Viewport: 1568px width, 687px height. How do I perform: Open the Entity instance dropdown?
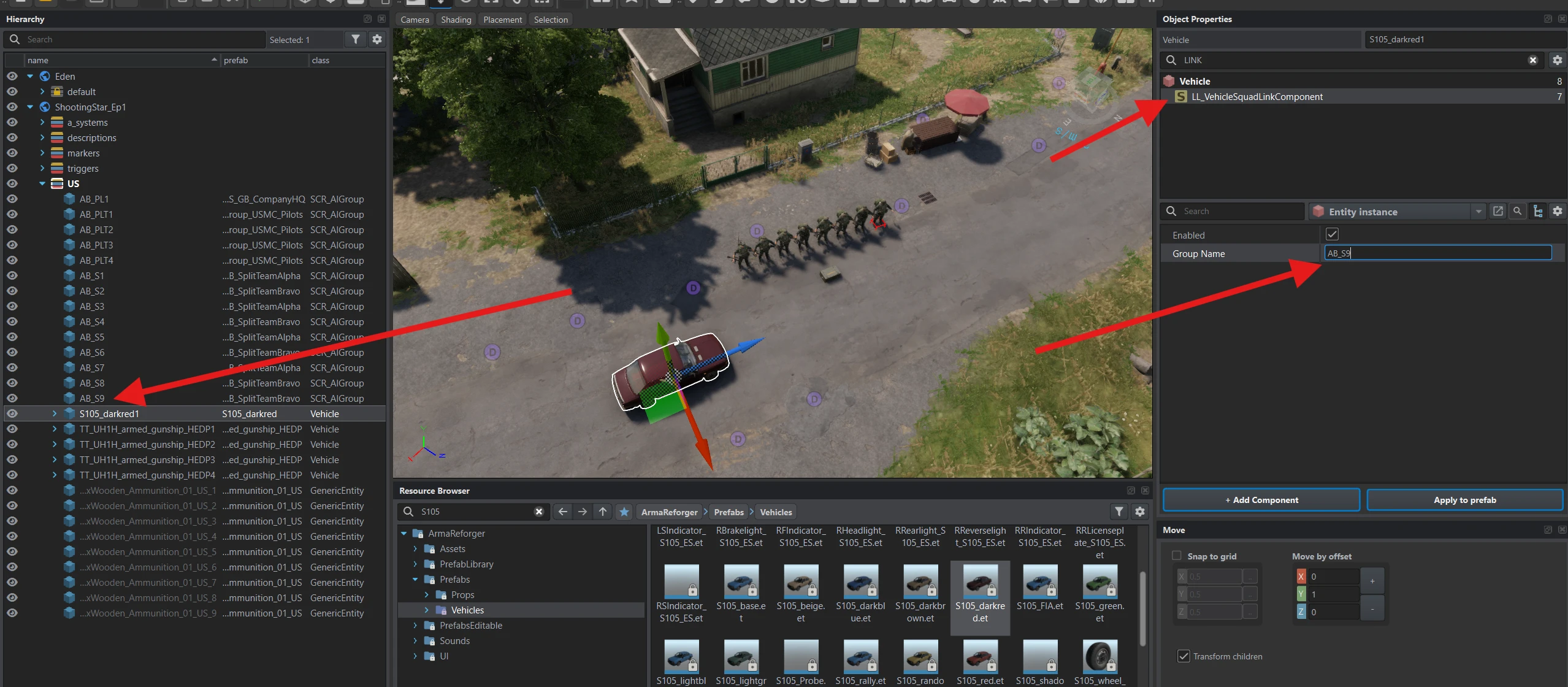(x=1397, y=211)
